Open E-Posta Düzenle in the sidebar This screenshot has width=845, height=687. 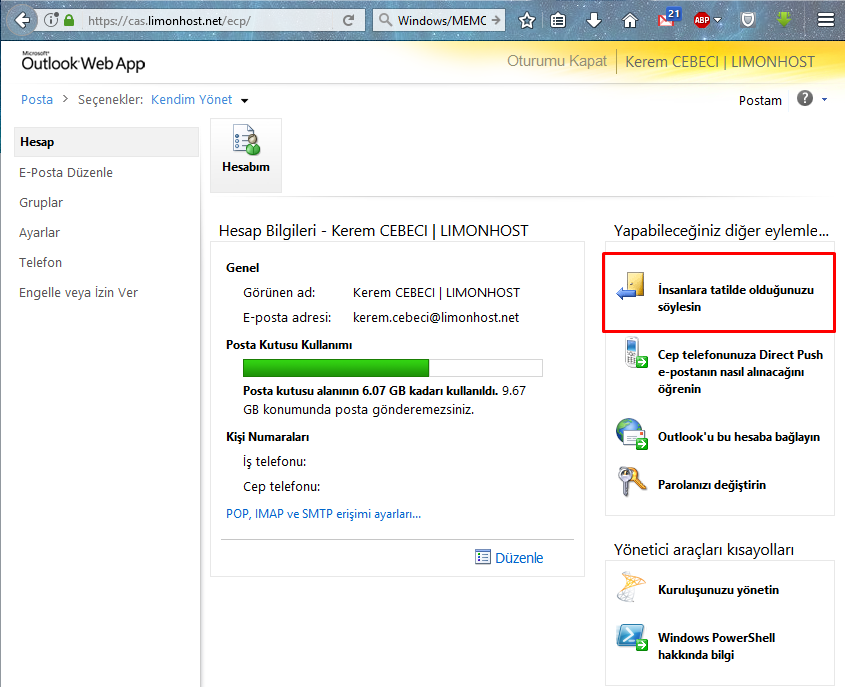tap(66, 172)
